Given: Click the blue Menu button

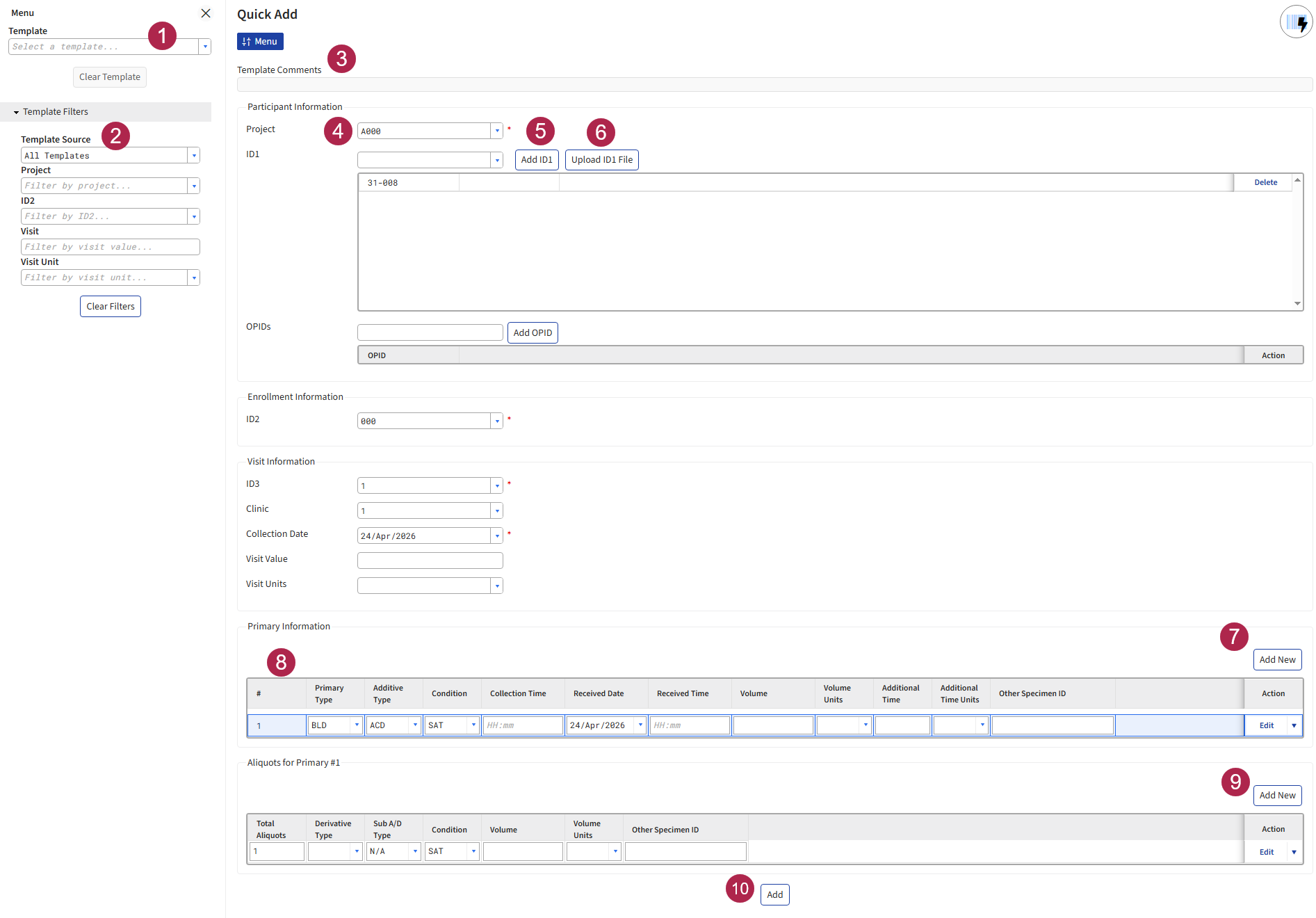Looking at the screenshot, I should (260, 42).
